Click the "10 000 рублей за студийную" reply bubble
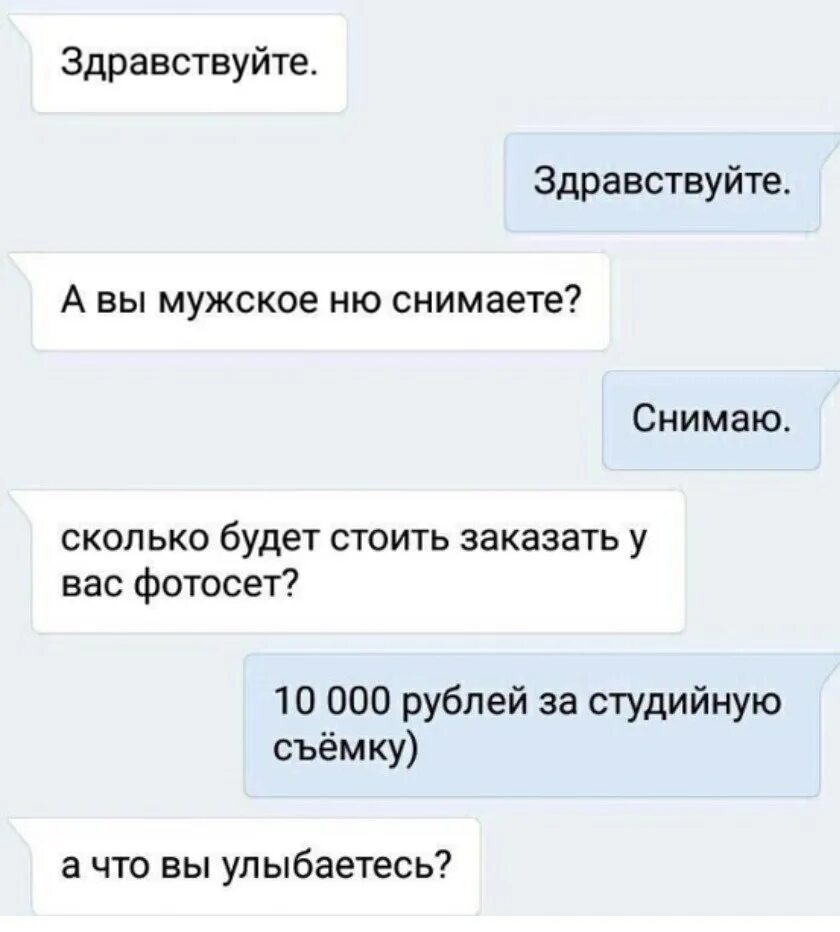Viewport: 840px width, 932px height. 532,725
